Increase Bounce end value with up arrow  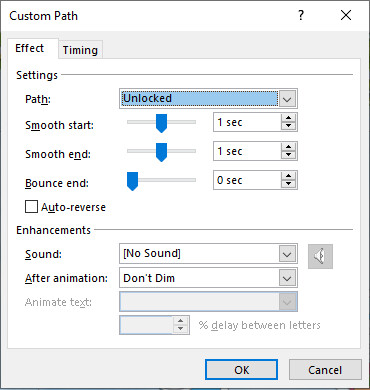tap(288, 176)
